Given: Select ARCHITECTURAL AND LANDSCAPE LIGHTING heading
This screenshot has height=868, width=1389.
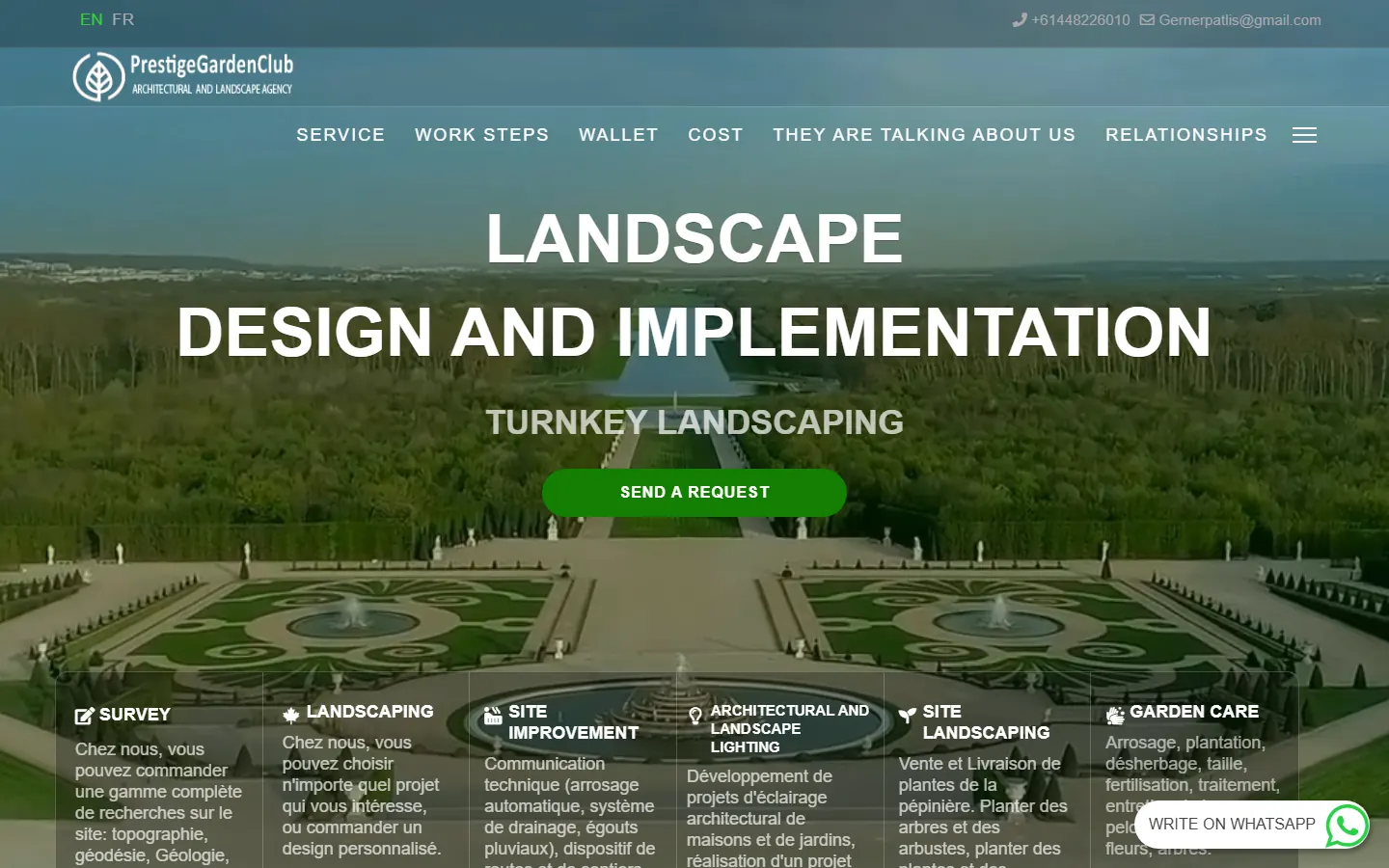Looking at the screenshot, I should pos(789,729).
